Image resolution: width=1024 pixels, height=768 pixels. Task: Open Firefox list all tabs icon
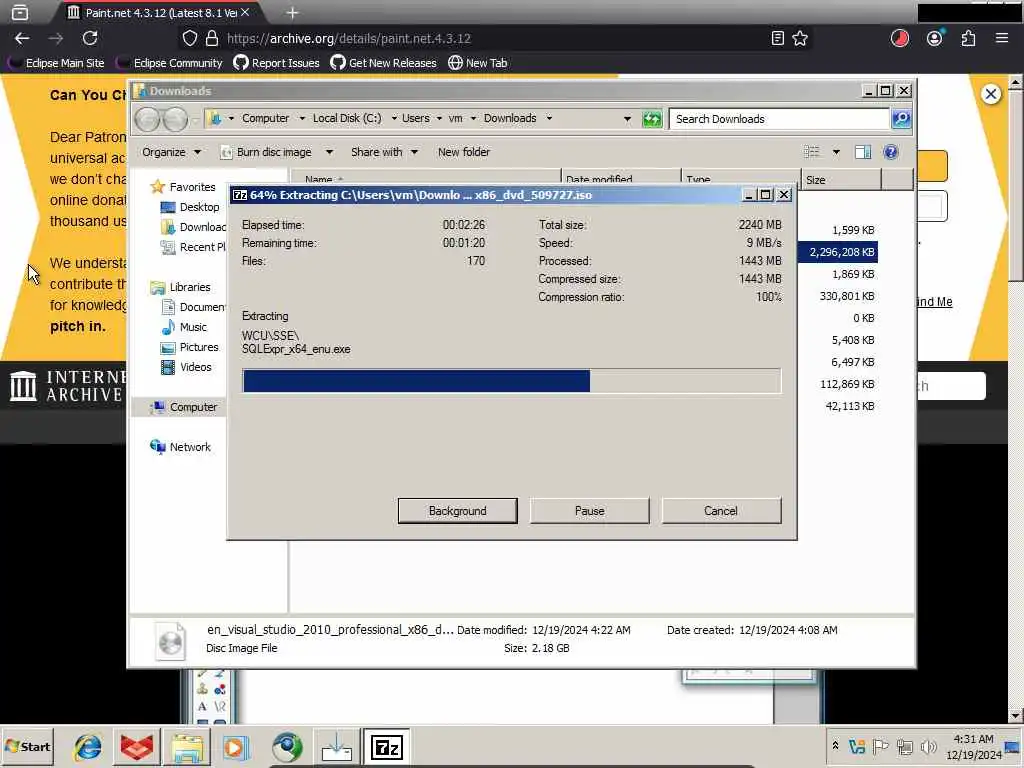20,12
